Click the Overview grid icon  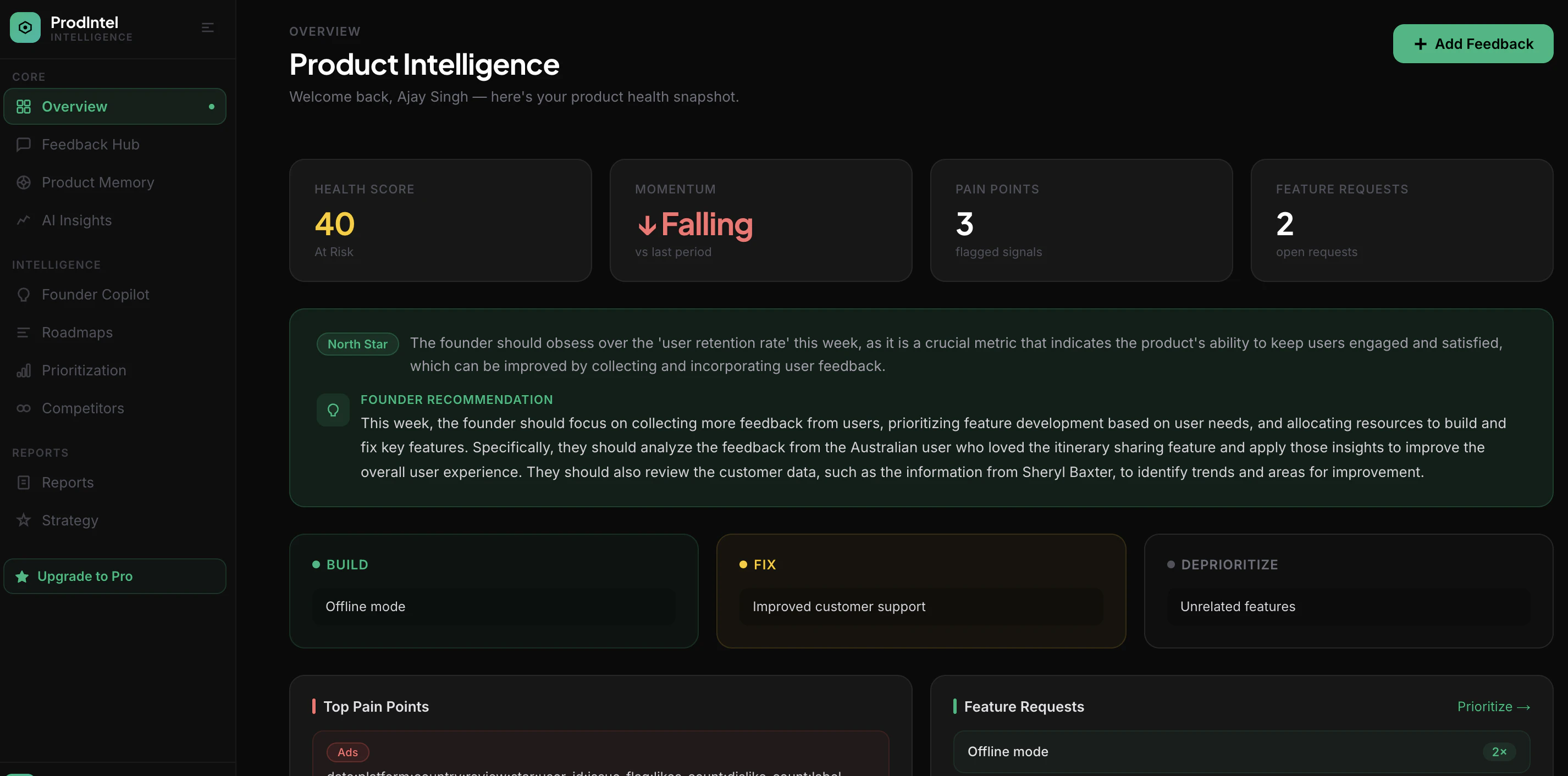coord(24,107)
